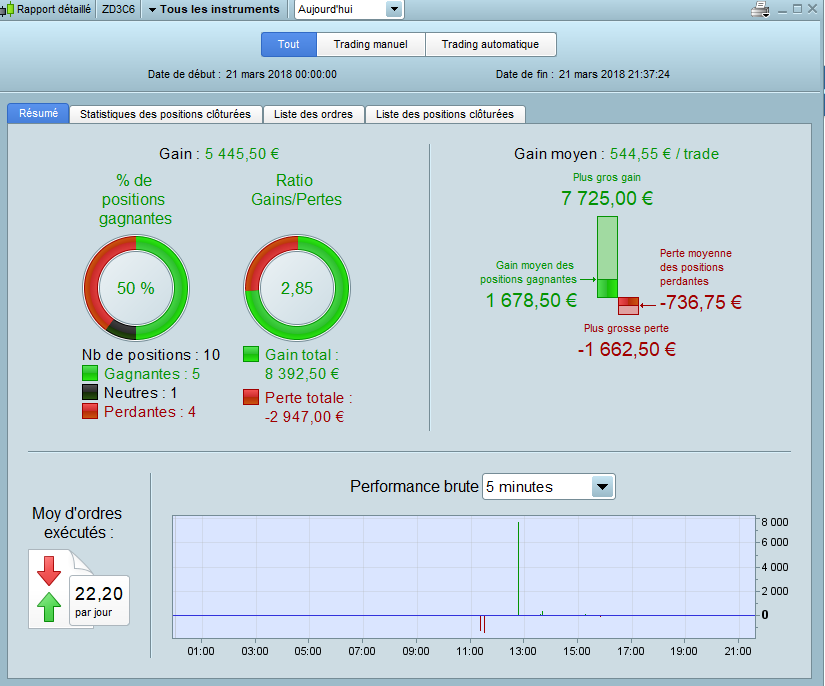Click the green Gain total legend square

251,354
